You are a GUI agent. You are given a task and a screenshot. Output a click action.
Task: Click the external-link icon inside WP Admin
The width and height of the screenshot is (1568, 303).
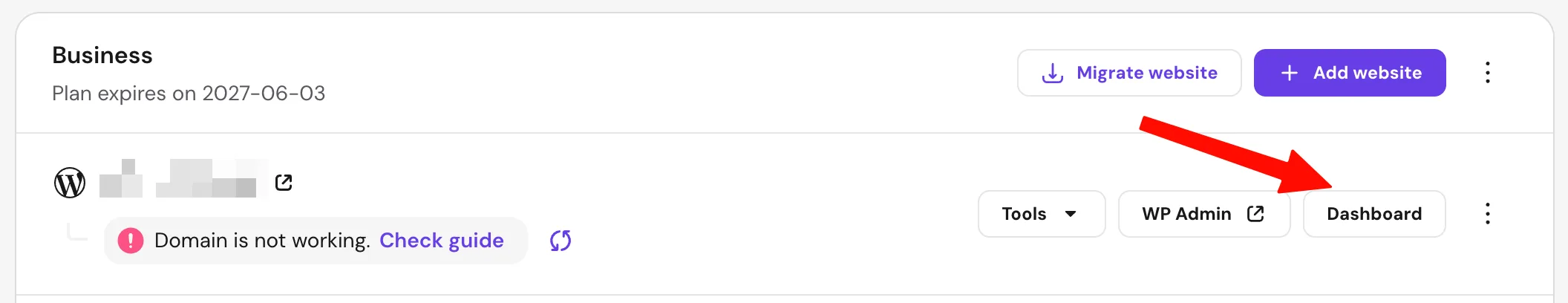1255,214
